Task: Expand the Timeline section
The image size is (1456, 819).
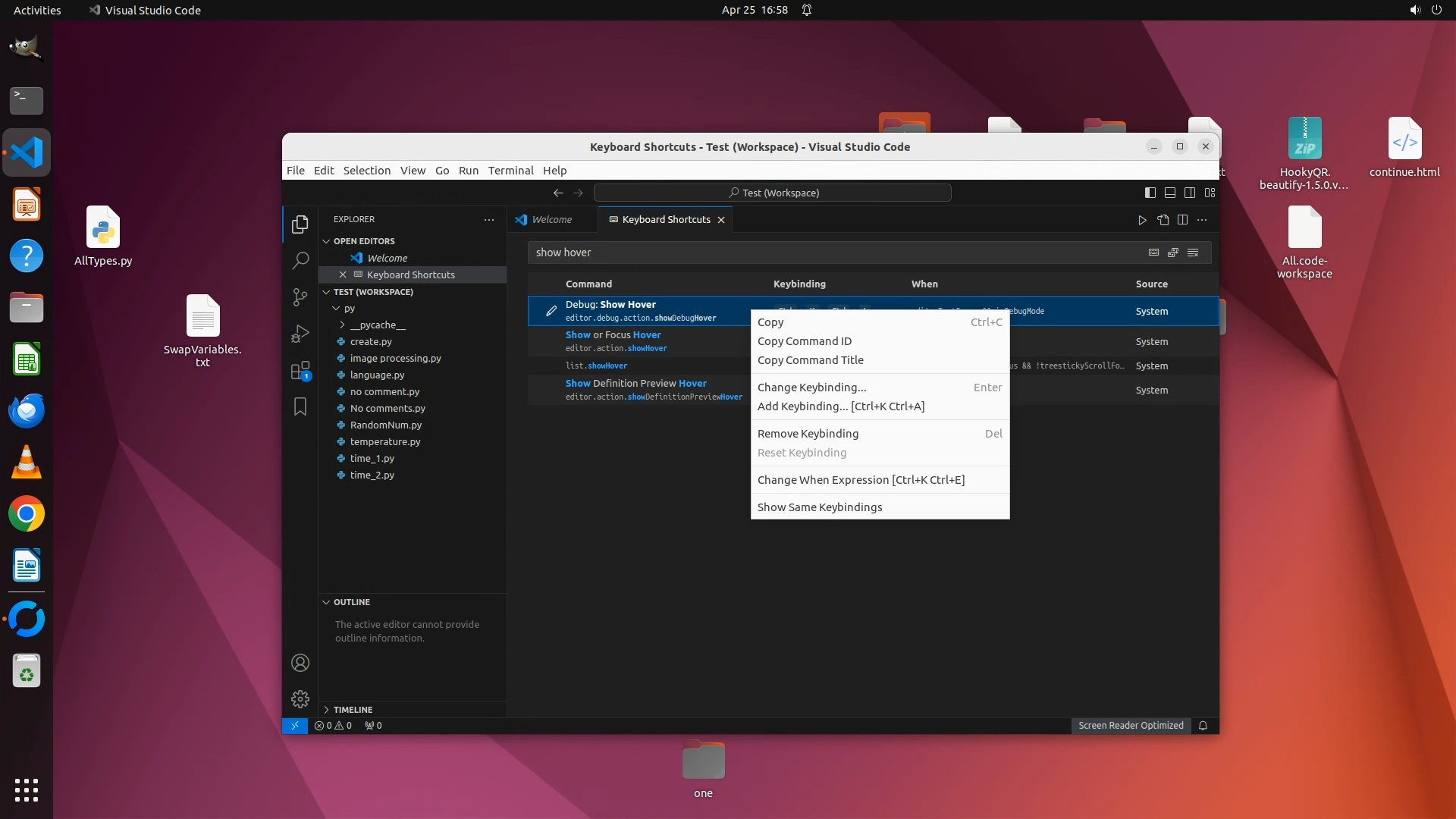Action: 353,709
